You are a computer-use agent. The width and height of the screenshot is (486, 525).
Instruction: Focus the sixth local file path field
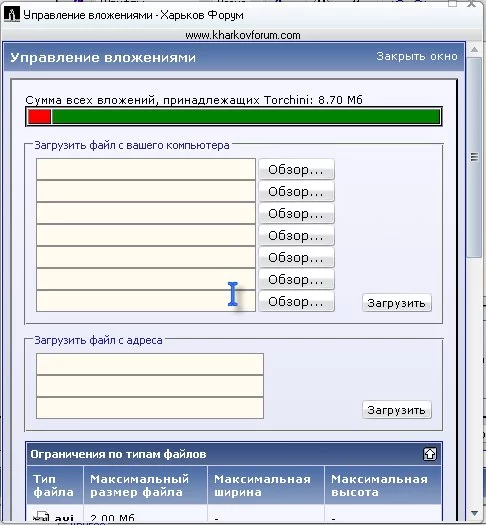(x=146, y=280)
